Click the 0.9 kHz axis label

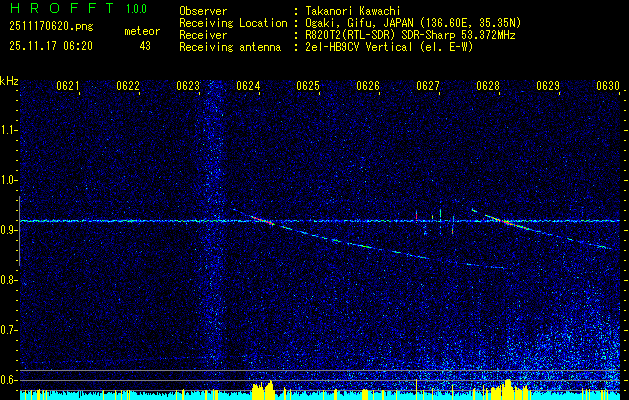click(7, 230)
